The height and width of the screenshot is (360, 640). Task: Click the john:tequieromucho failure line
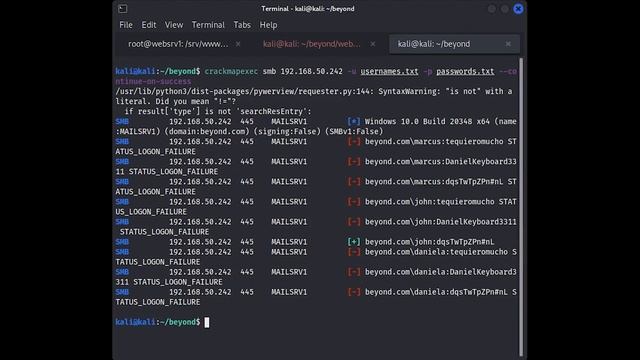316,207
